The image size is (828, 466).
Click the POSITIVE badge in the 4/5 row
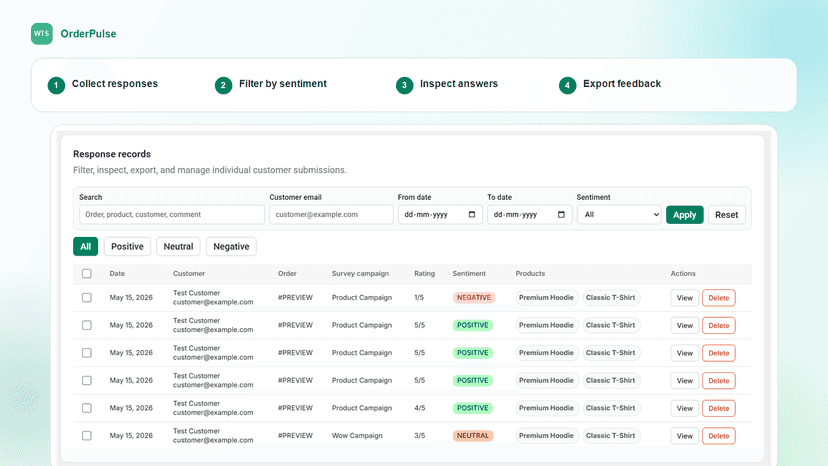[x=473, y=408]
